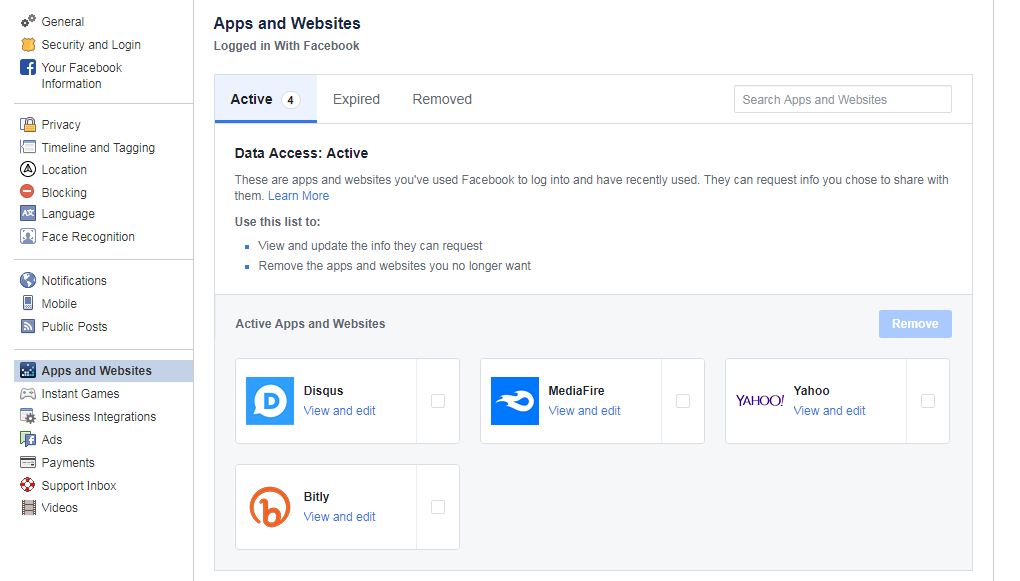This screenshot has height=581, width=1020.
Task: Click the Apps and Websites sidebar label
Action: 96,370
